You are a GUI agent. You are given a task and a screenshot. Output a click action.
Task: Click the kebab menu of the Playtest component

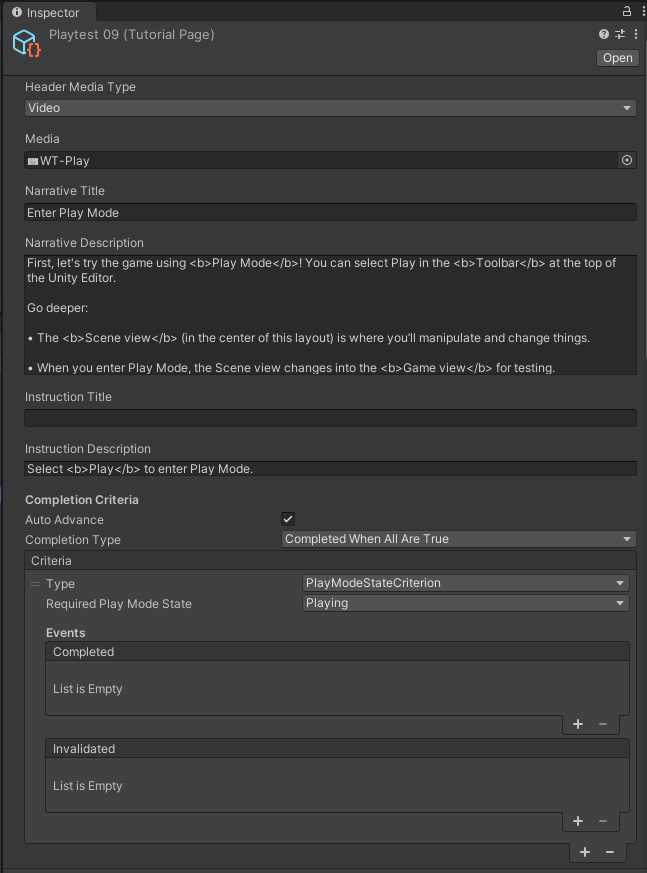(x=634, y=33)
